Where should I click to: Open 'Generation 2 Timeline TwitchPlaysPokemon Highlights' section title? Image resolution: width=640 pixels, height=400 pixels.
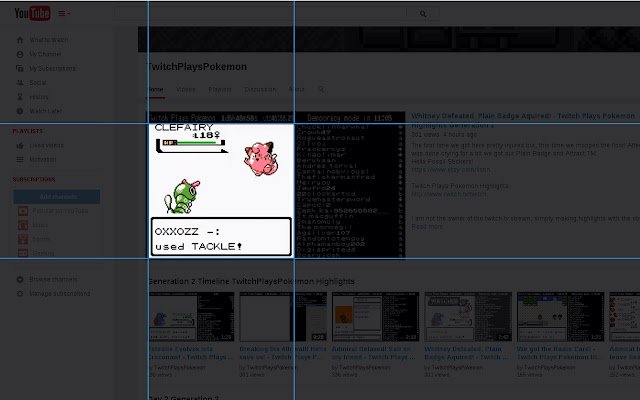click(x=251, y=282)
